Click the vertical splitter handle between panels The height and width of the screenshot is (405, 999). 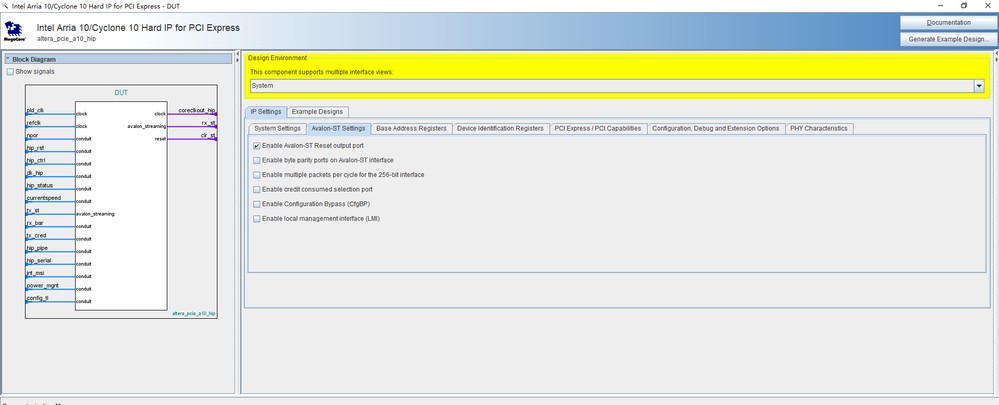[x=238, y=223]
